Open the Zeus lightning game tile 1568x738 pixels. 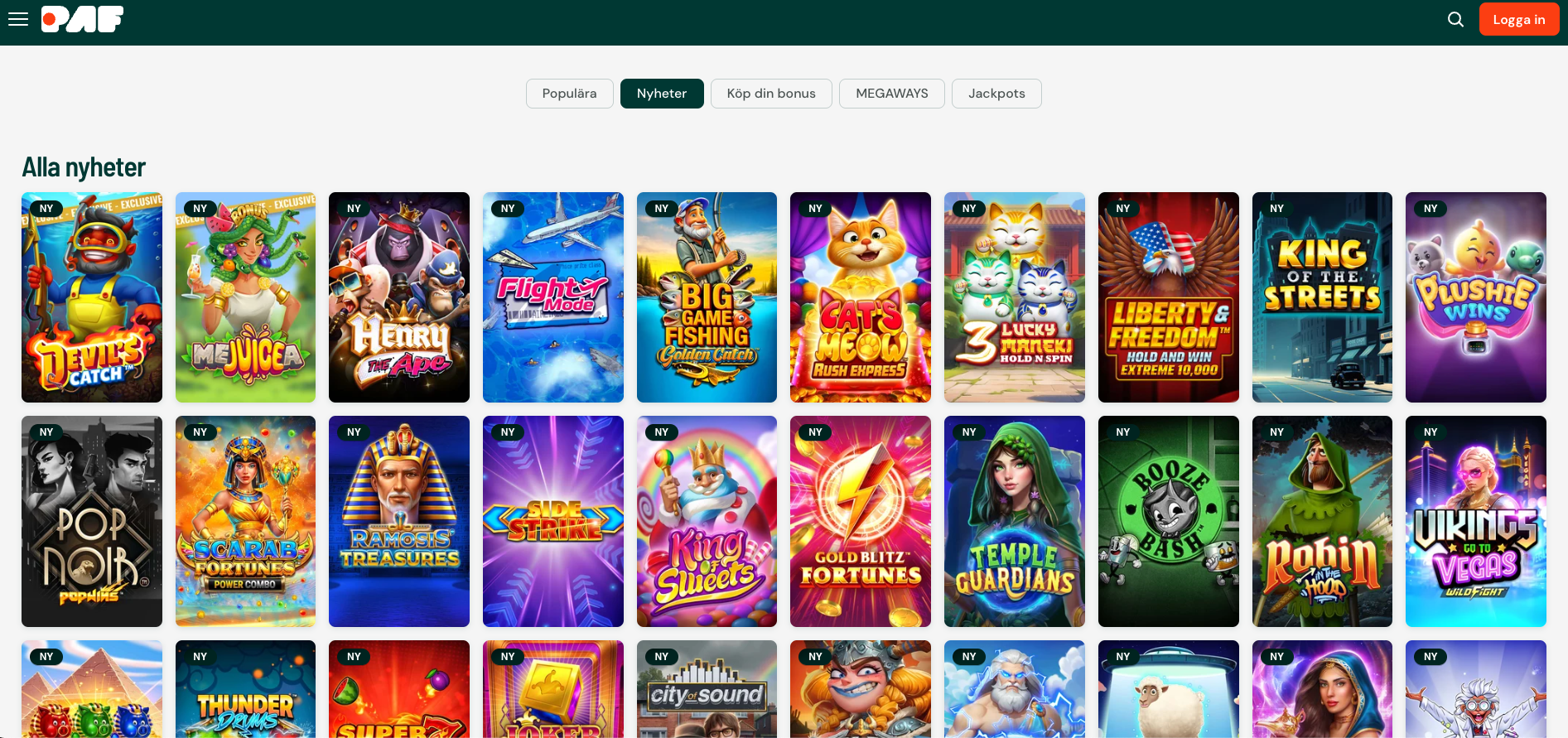point(1015,689)
